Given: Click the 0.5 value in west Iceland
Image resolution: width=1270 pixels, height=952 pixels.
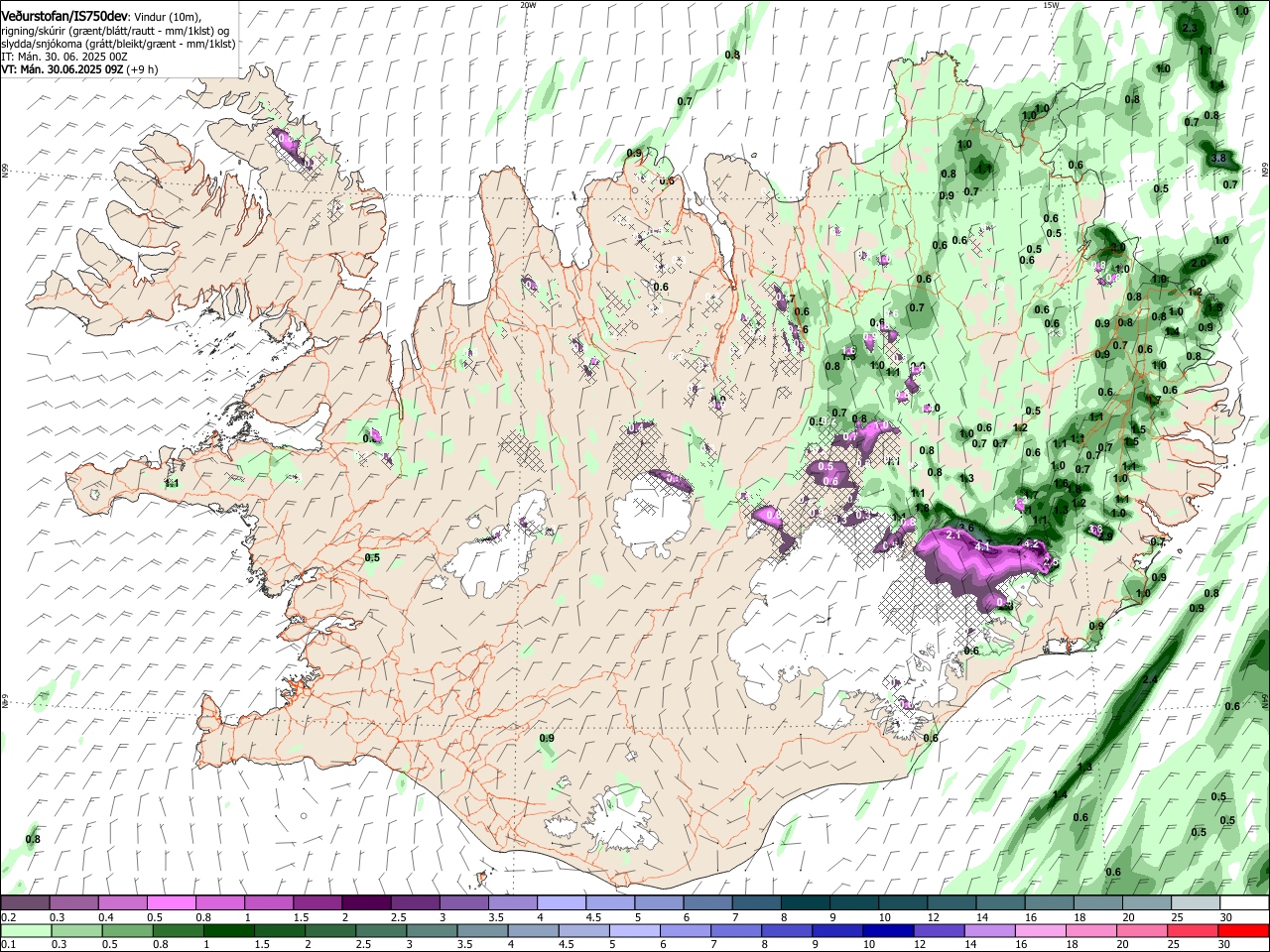Looking at the screenshot, I should (372, 558).
